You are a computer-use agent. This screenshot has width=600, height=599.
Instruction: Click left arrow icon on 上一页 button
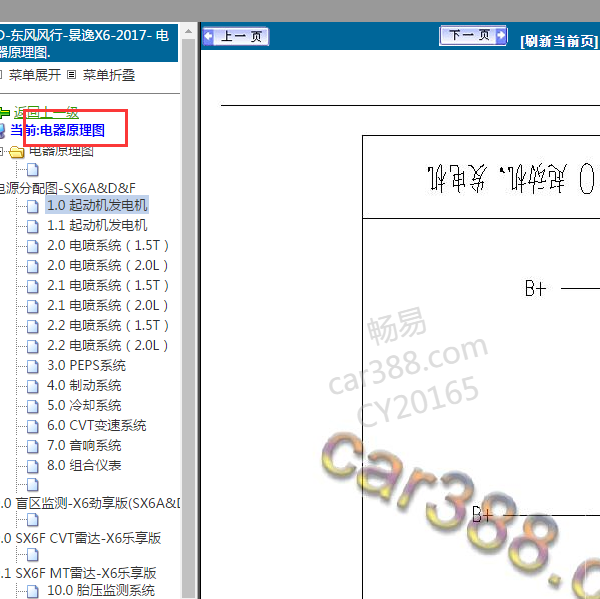(x=208, y=36)
